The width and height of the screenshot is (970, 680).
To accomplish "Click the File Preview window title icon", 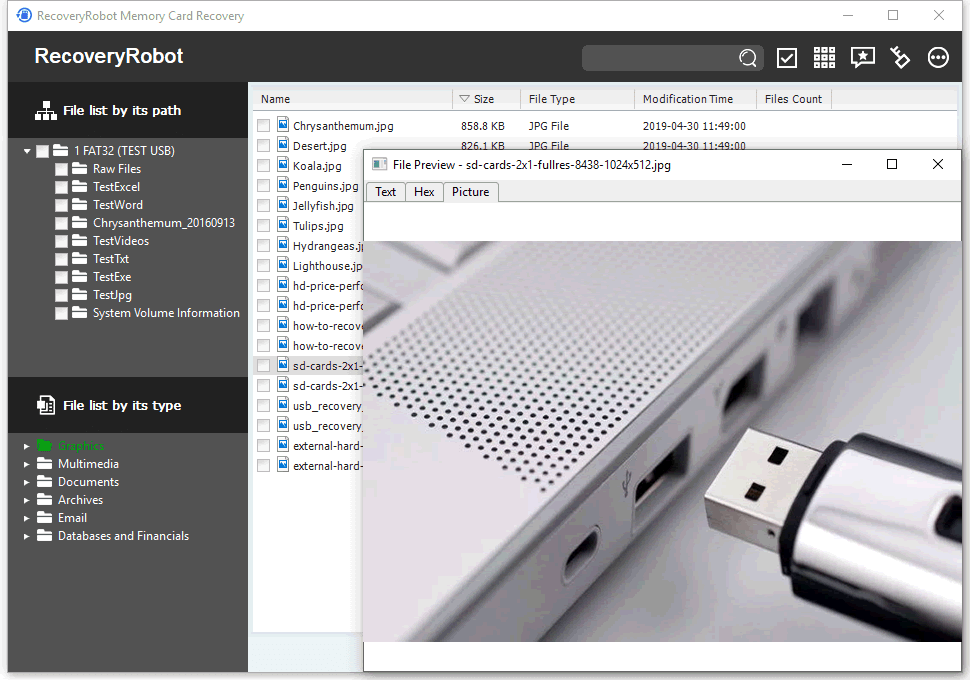I will [379, 165].
